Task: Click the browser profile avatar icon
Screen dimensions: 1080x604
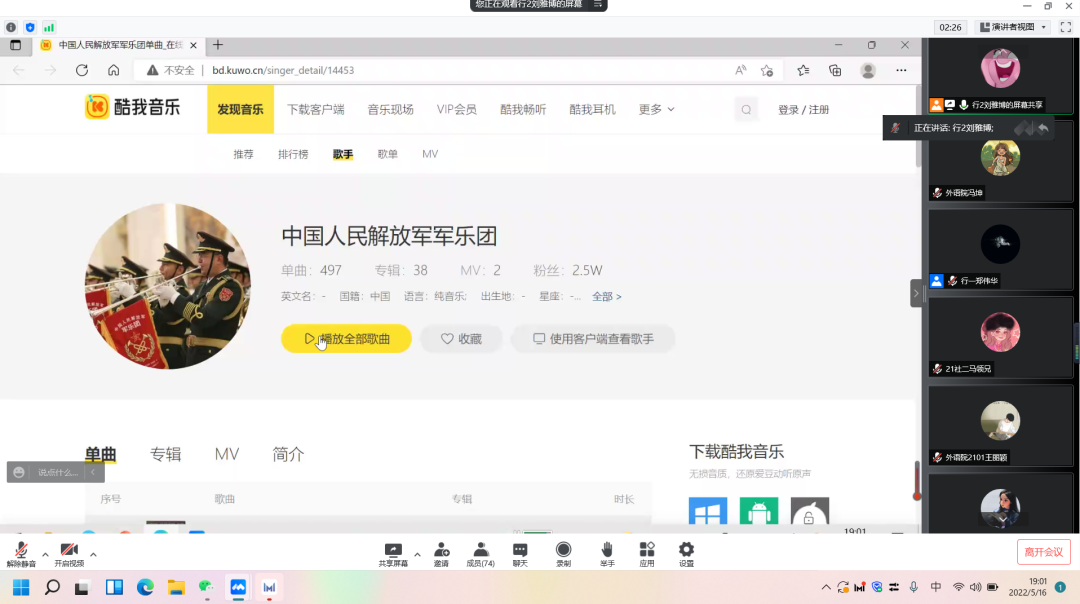Action: [x=868, y=70]
